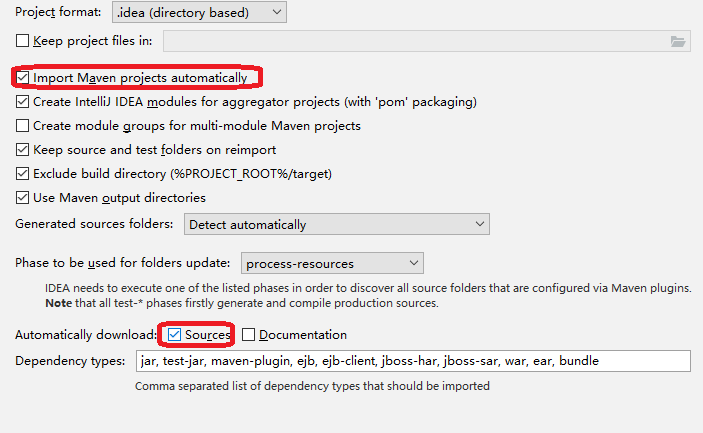This screenshot has width=703, height=433.
Task: Expand Generated sources folders dropdown
Action: (x=336, y=224)
